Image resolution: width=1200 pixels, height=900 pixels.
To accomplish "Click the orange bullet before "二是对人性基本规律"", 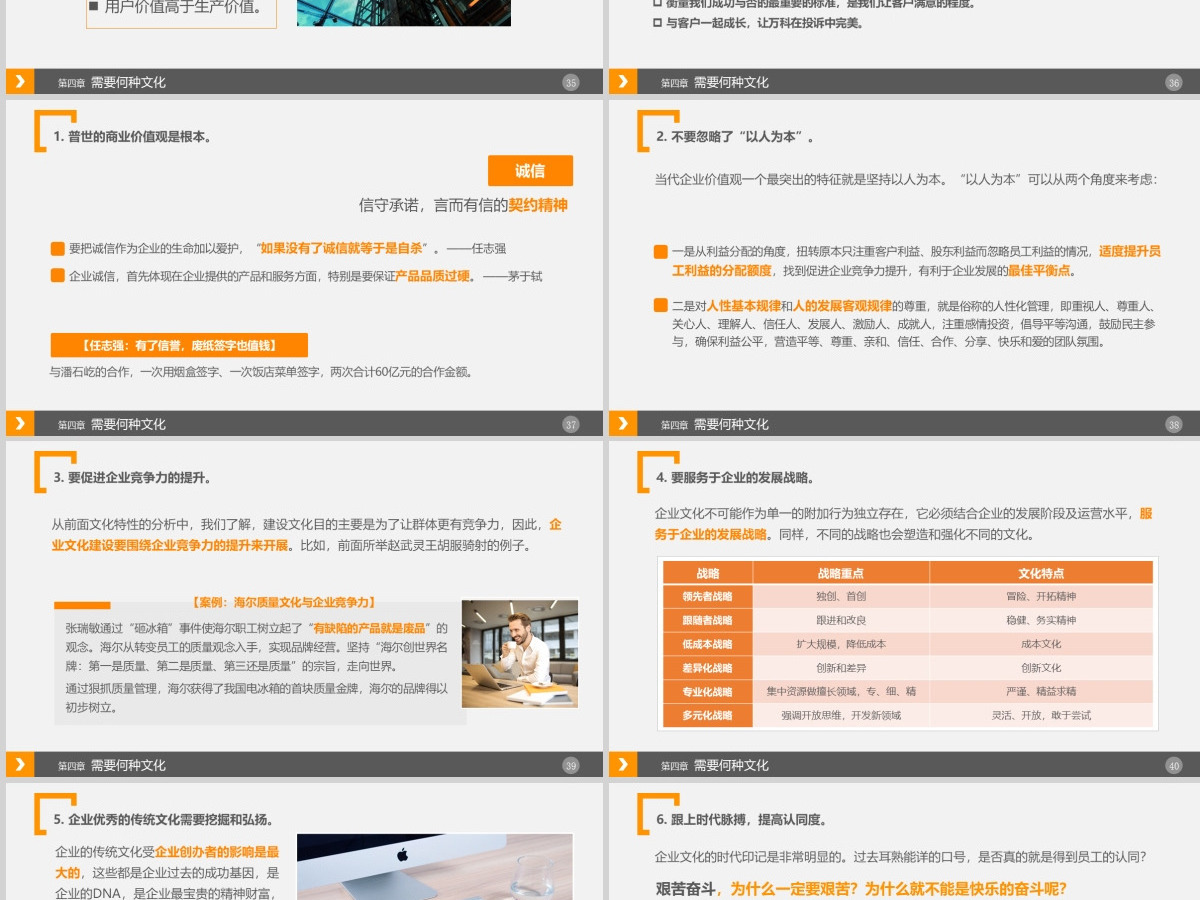I will pyautogui.click(x=660, y=306).
